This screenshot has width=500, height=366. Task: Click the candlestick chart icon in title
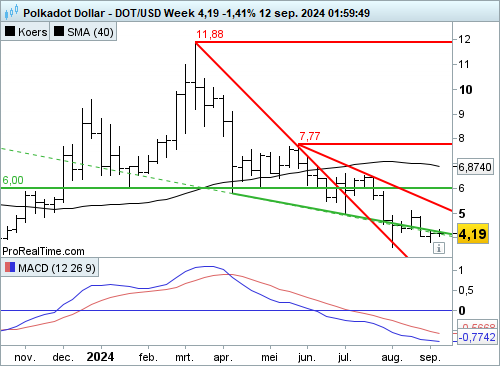[11, 12]
